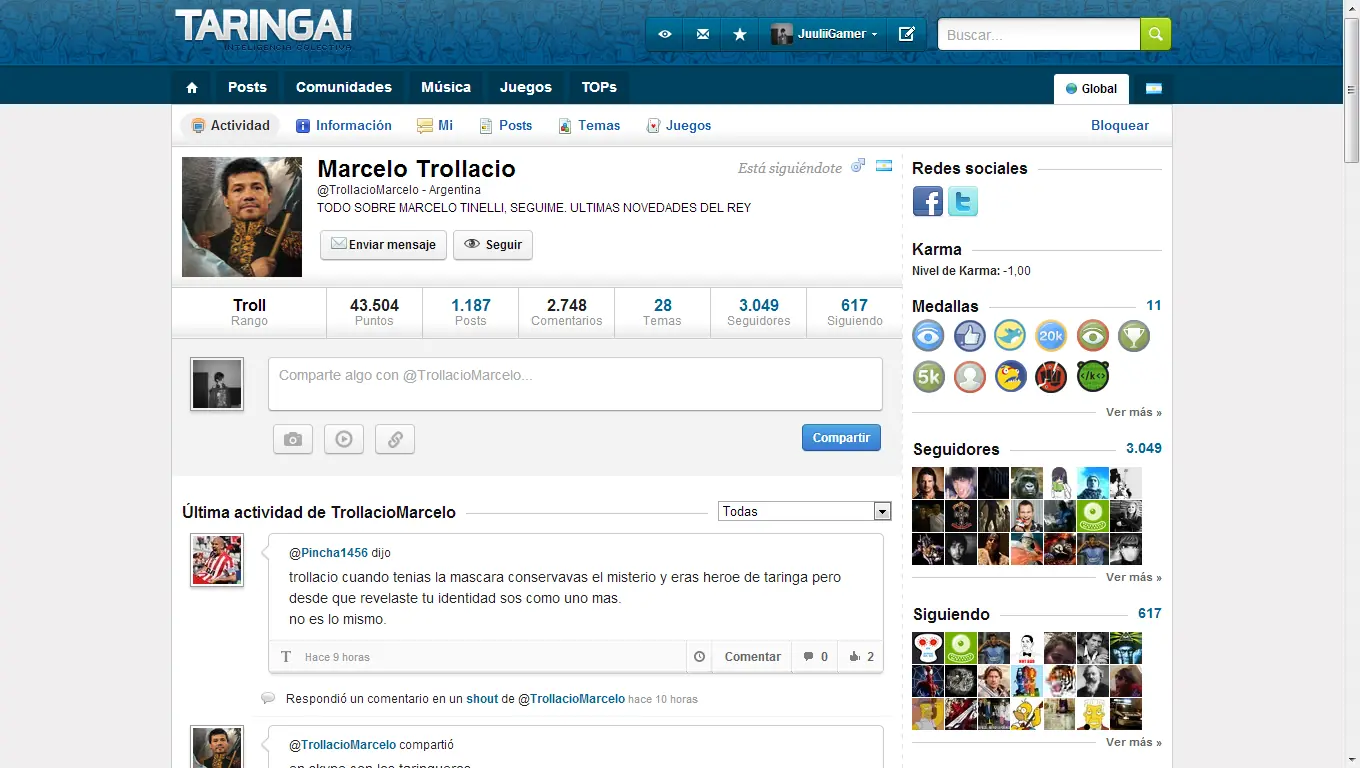1360x768 pixels.
Task: Click the green code bear medal
Action: [1093, 376]
